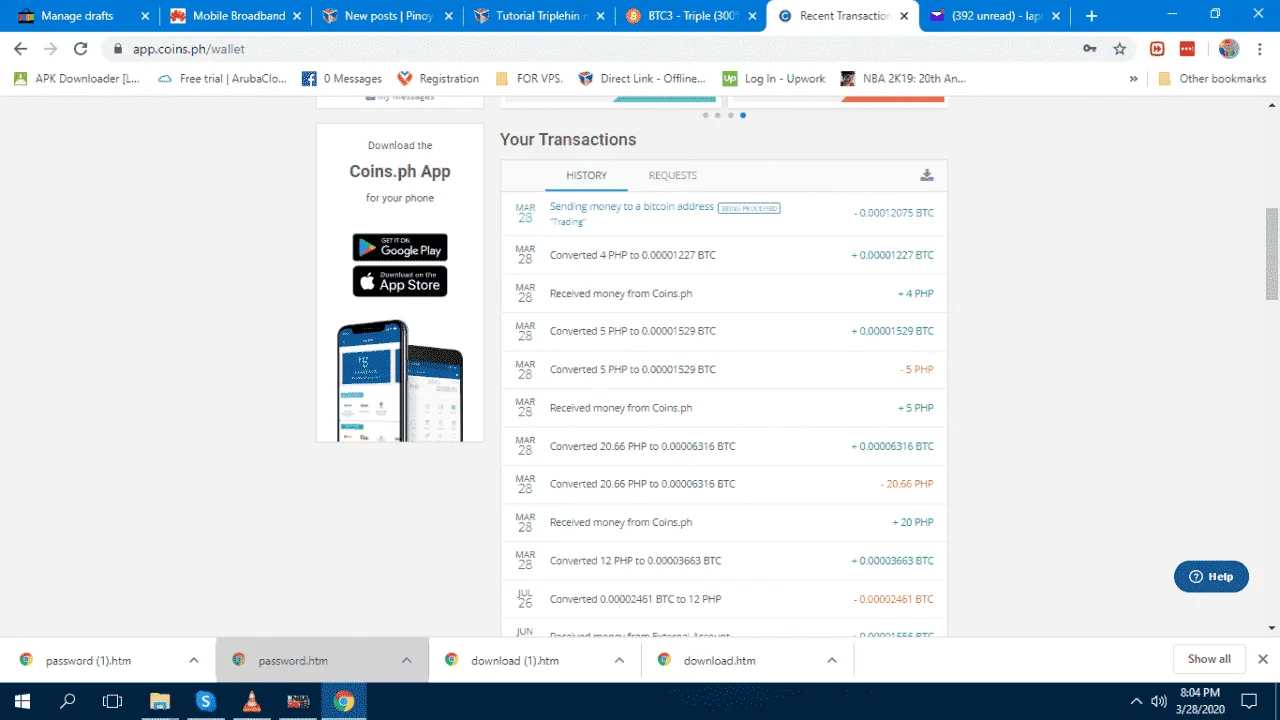Select the fourth carousel dot indicator
Viewport: 1280px width, 720px height.
742,115
